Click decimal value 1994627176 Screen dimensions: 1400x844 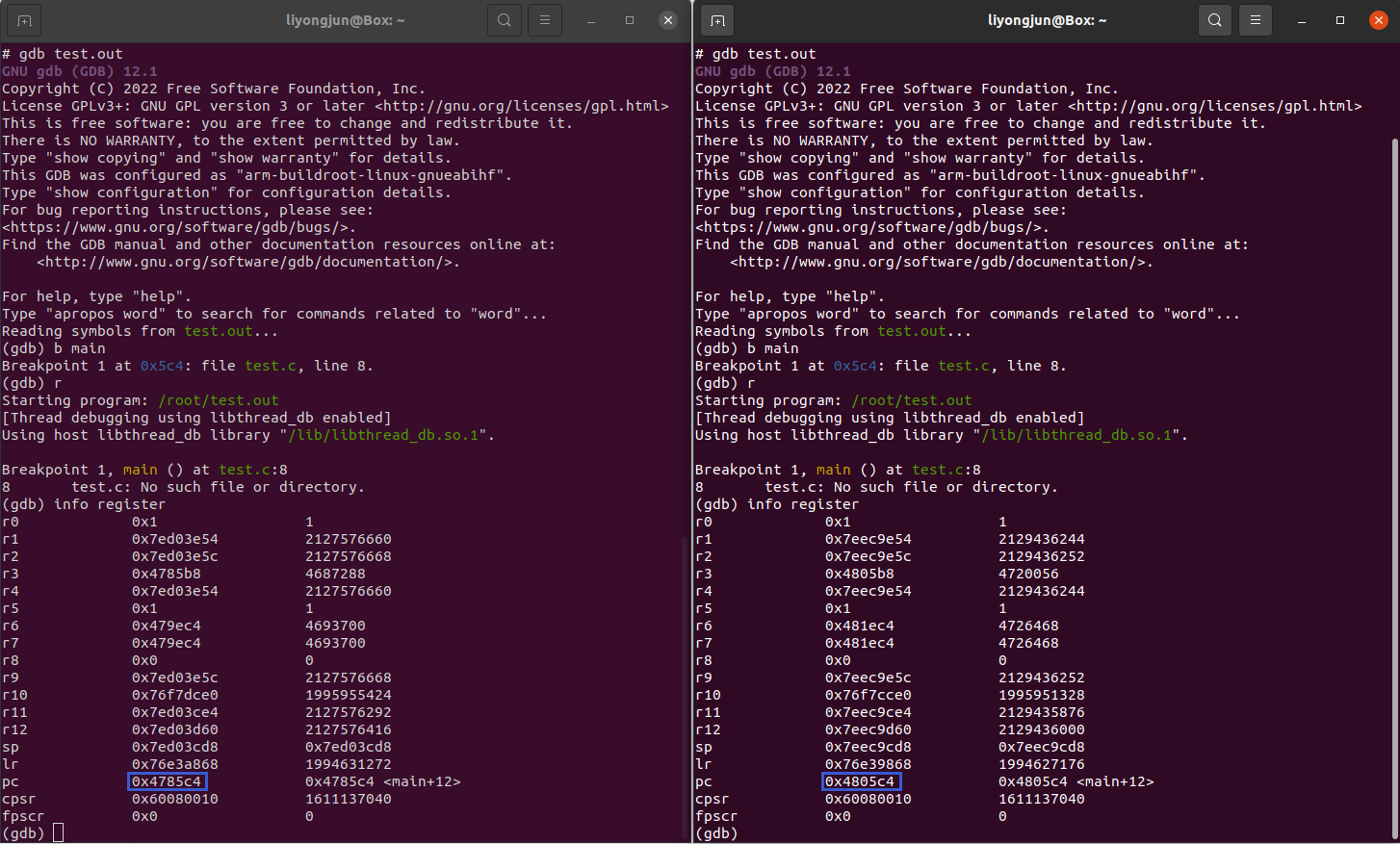(1042, 764)
